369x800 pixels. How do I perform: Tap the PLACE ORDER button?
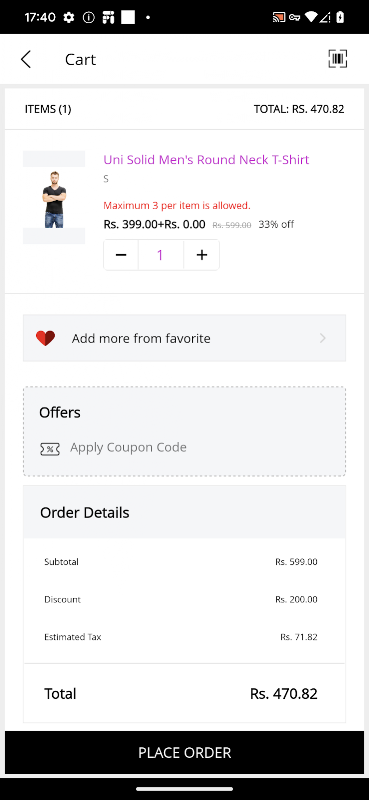point(184,753)
